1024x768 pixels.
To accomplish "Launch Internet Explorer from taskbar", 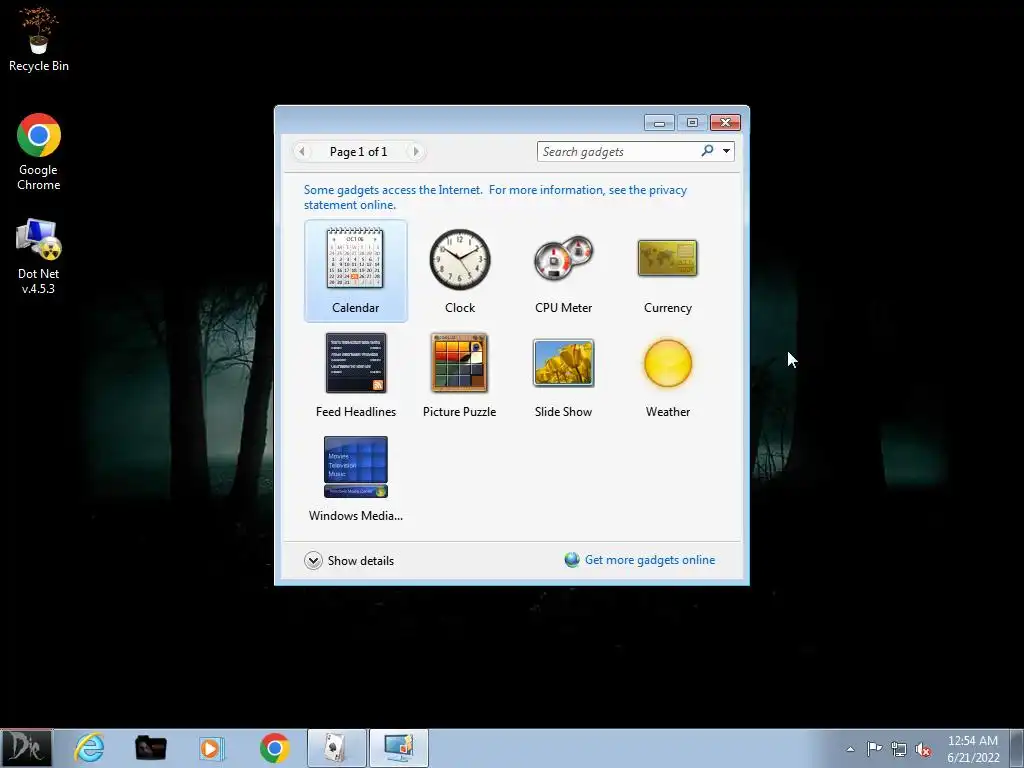I will tap(89, 748).
